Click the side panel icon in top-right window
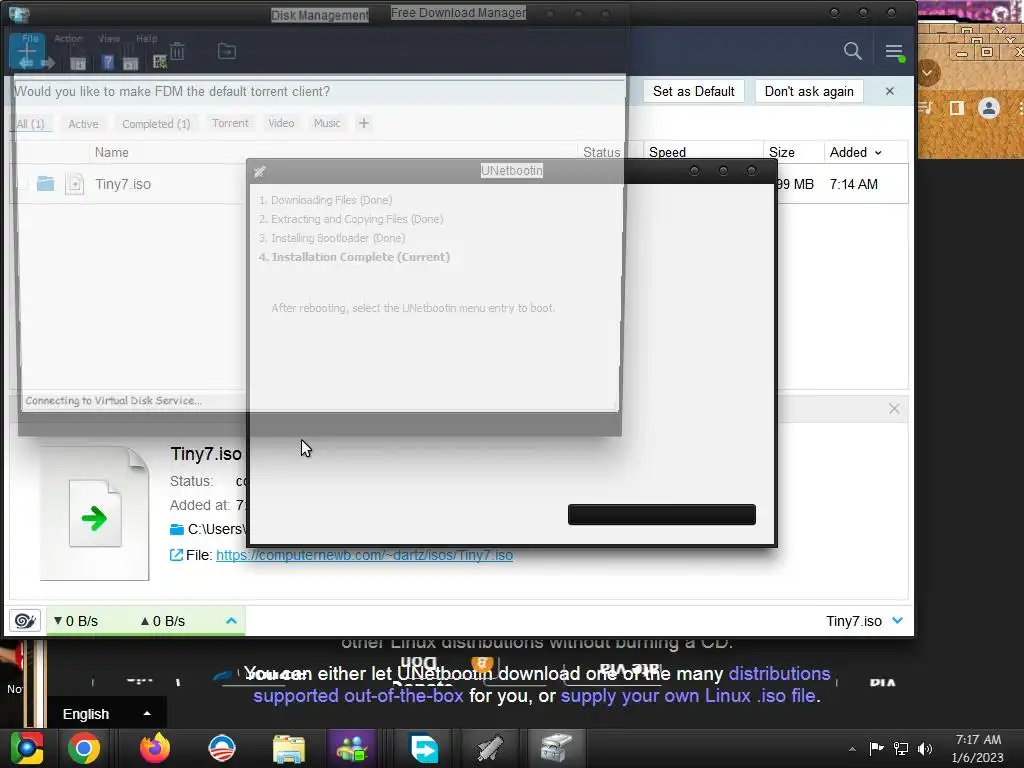1024x768 pixels. (x=957, y=108)
